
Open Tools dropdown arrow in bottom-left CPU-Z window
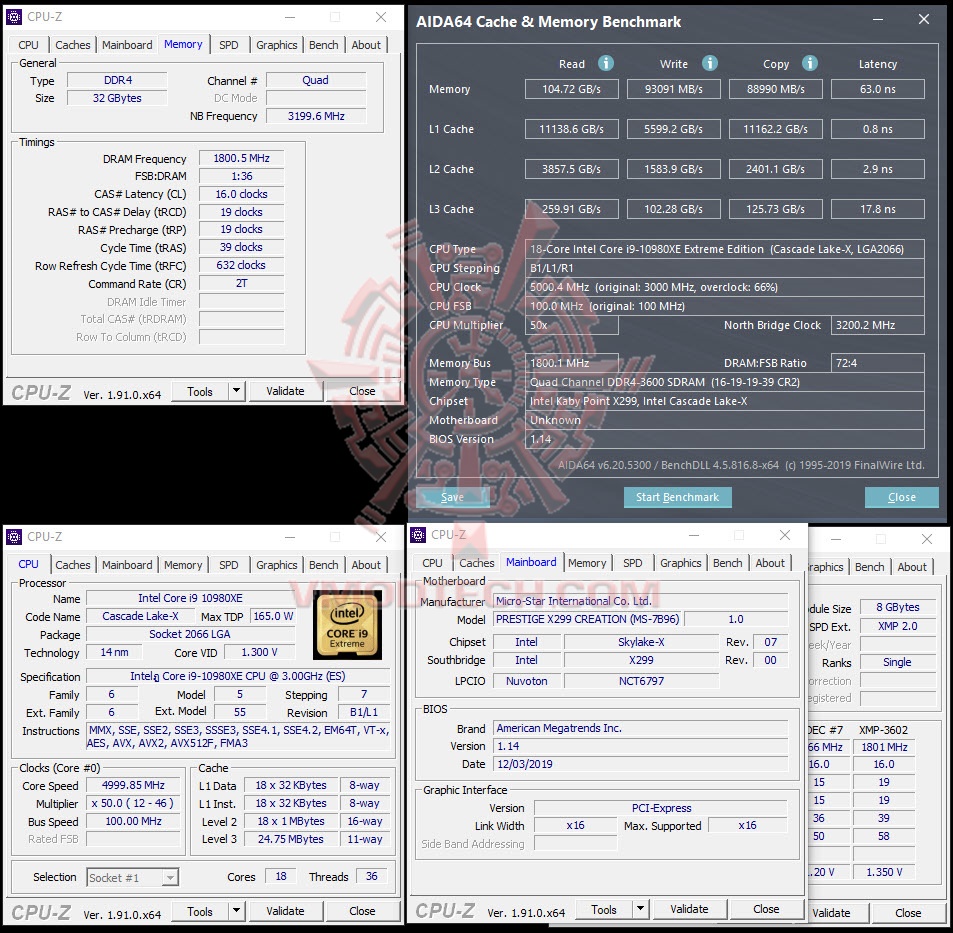(x=237, y=911)
